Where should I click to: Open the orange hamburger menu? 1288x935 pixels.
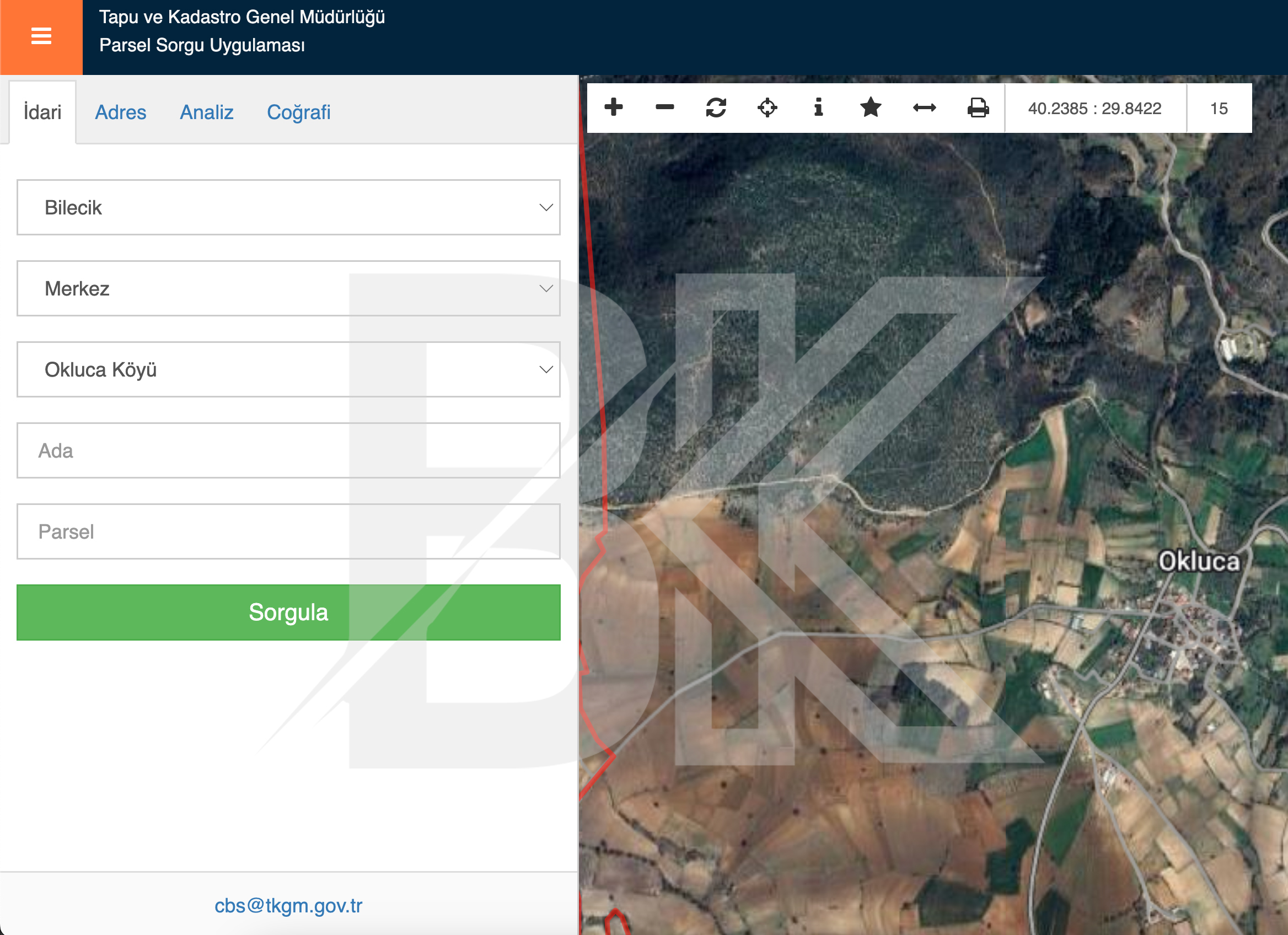41,36
